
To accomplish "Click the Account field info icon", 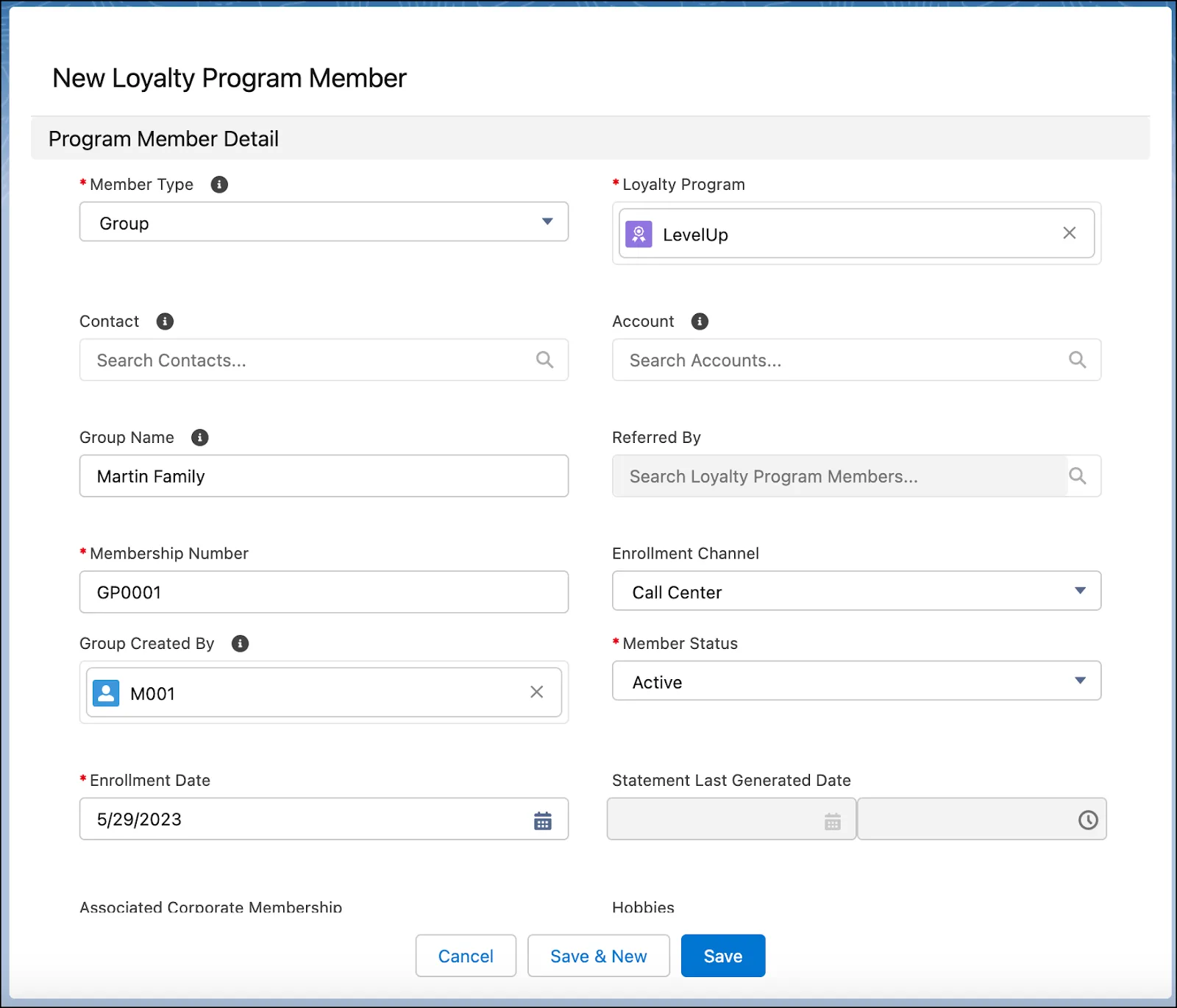I will 700,322.
